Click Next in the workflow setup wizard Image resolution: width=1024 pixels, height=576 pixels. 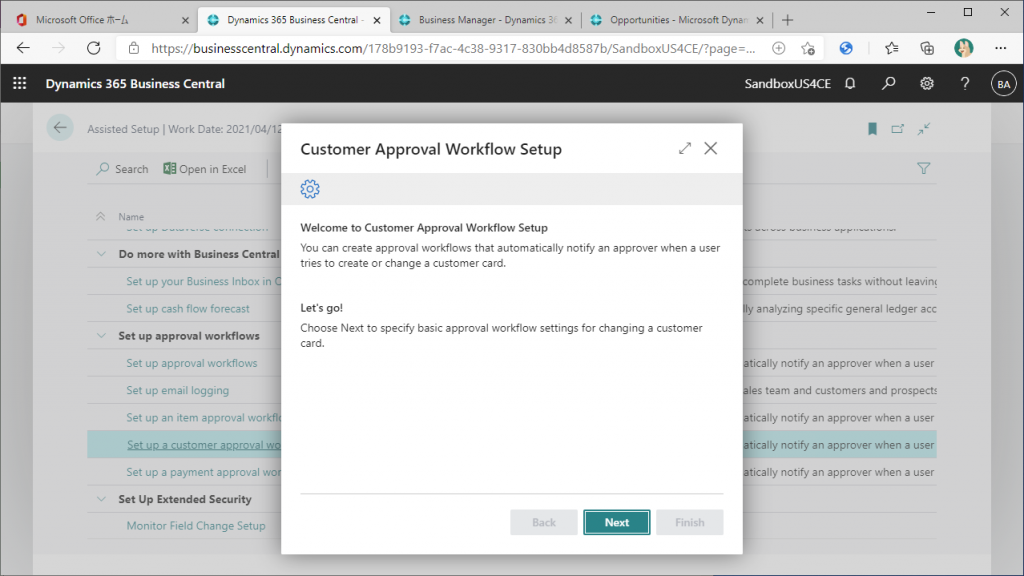tap(616, 522)
